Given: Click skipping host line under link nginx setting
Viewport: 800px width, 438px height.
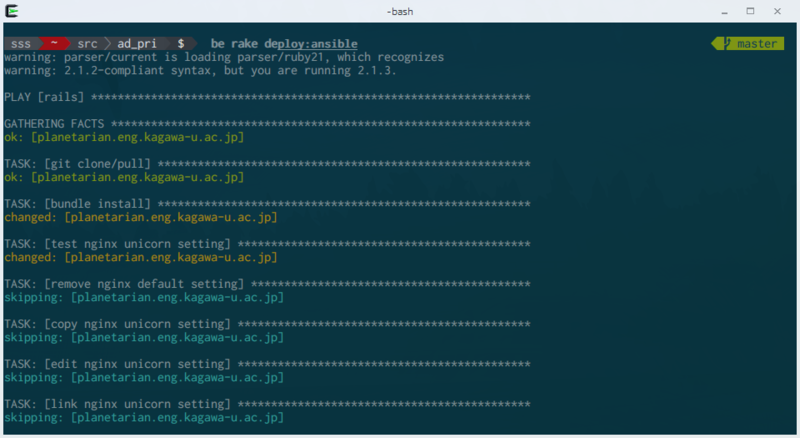Looking at the screenshot, I should click(x=144, y=418).
